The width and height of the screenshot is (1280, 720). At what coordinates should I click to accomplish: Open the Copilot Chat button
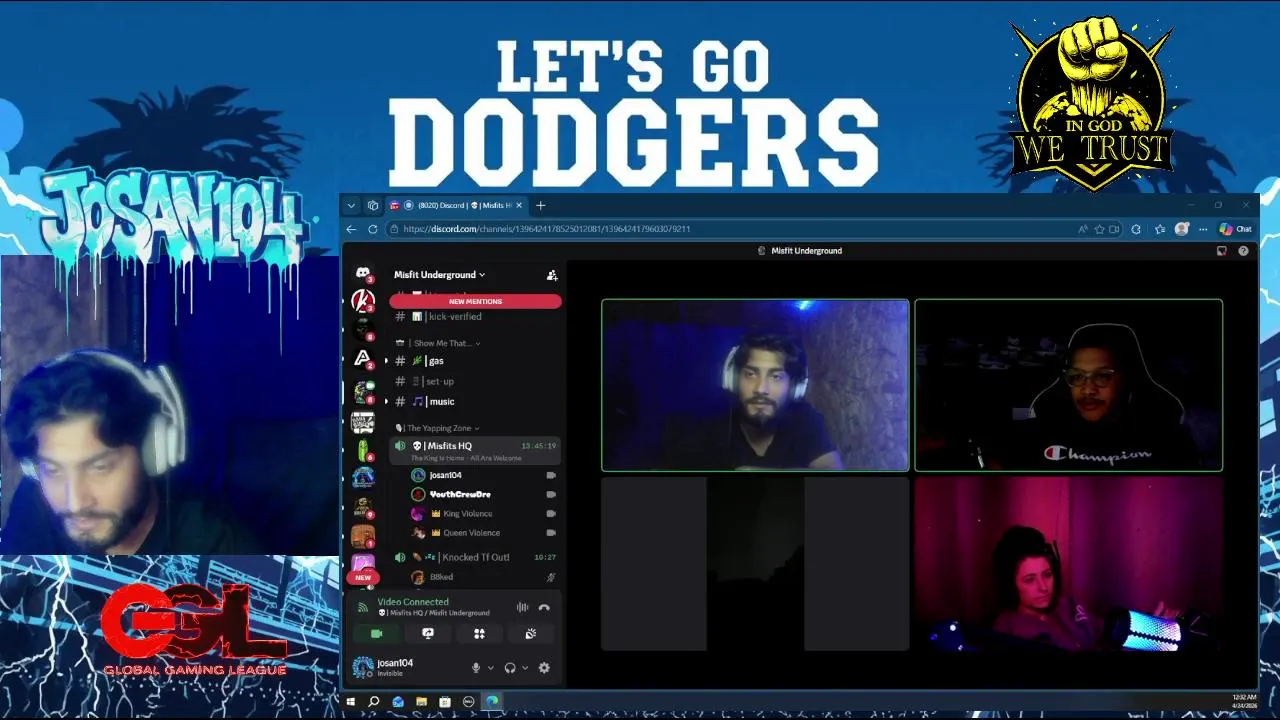pos(1235,229)
